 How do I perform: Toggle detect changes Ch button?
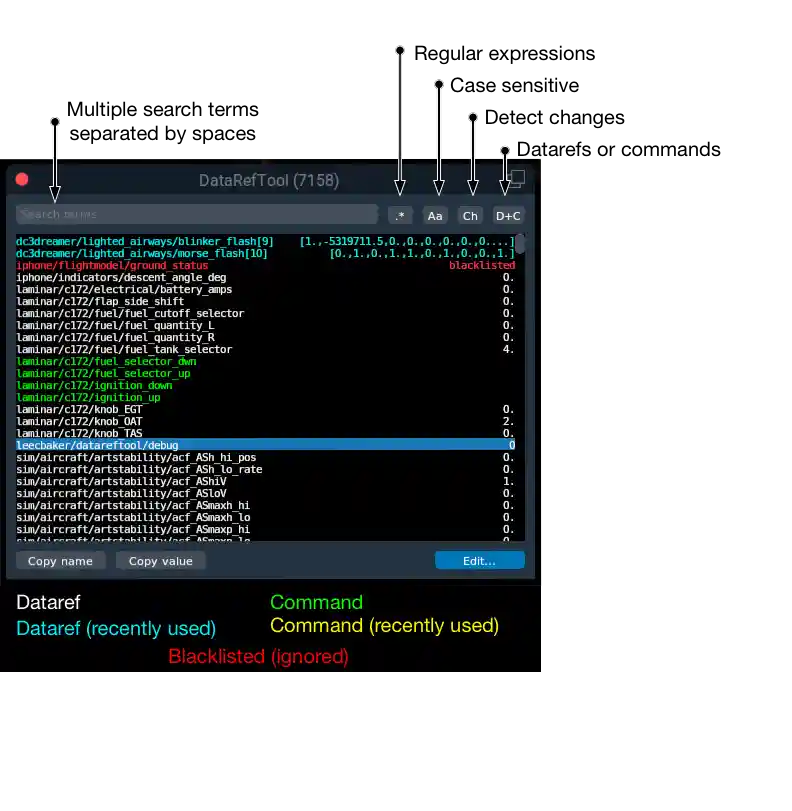[x=470, y=216]
